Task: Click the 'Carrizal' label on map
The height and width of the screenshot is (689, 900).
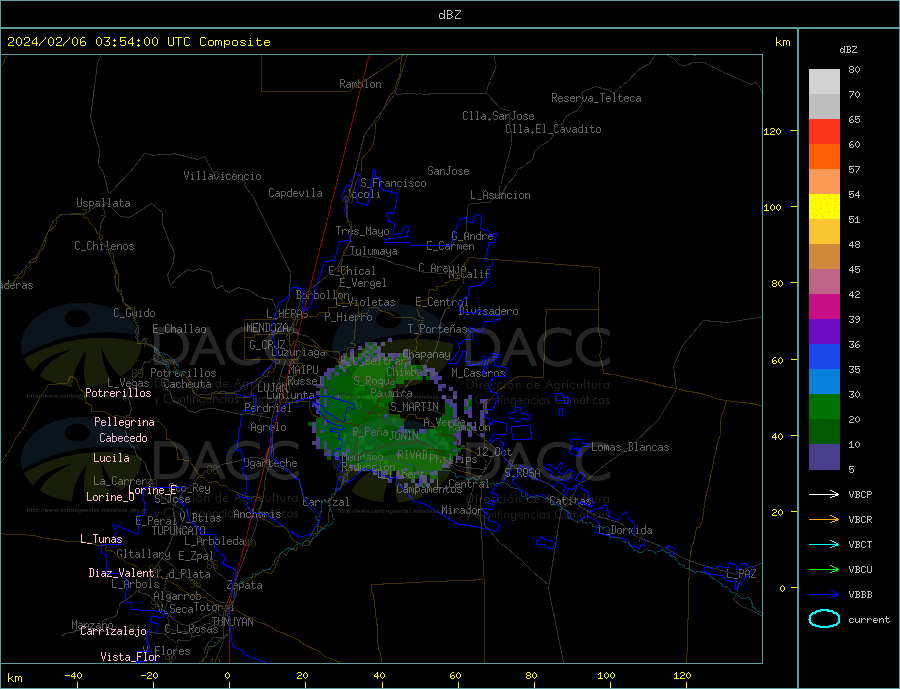Action: (326, 502)
